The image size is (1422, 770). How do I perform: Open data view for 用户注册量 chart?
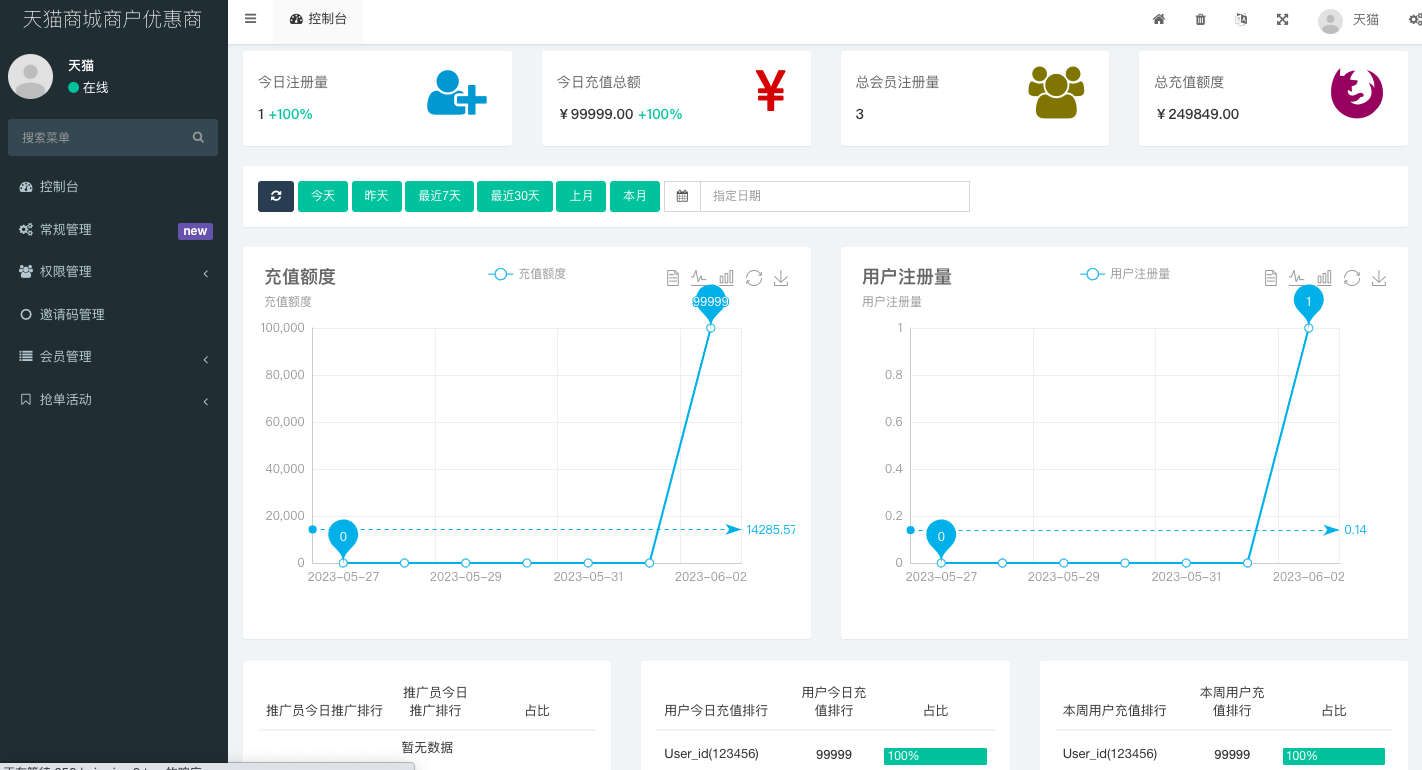[x=1270, y=278]
